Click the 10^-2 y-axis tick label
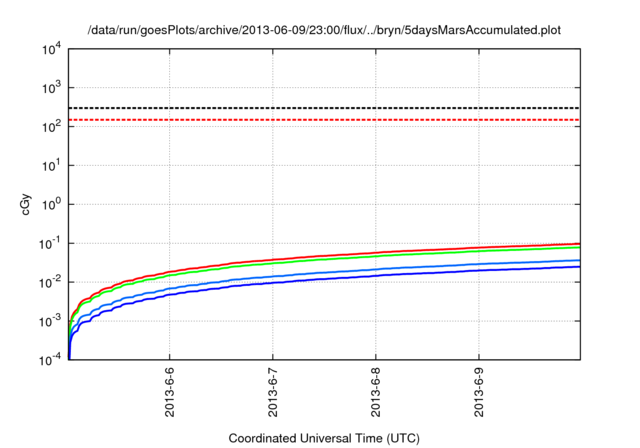 (x=50, y=282)
